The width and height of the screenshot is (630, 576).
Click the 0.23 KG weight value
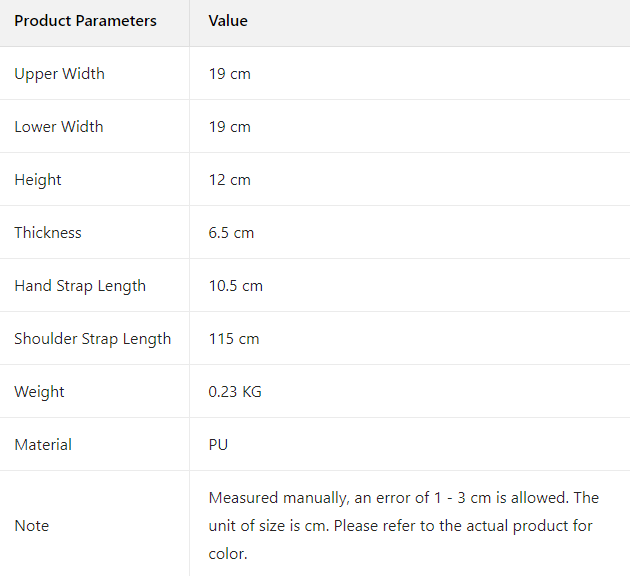(x=235, y=392)
